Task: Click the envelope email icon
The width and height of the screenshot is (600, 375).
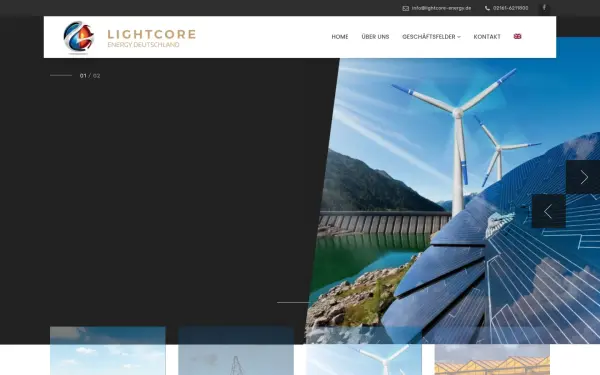Action: point(406,8)
